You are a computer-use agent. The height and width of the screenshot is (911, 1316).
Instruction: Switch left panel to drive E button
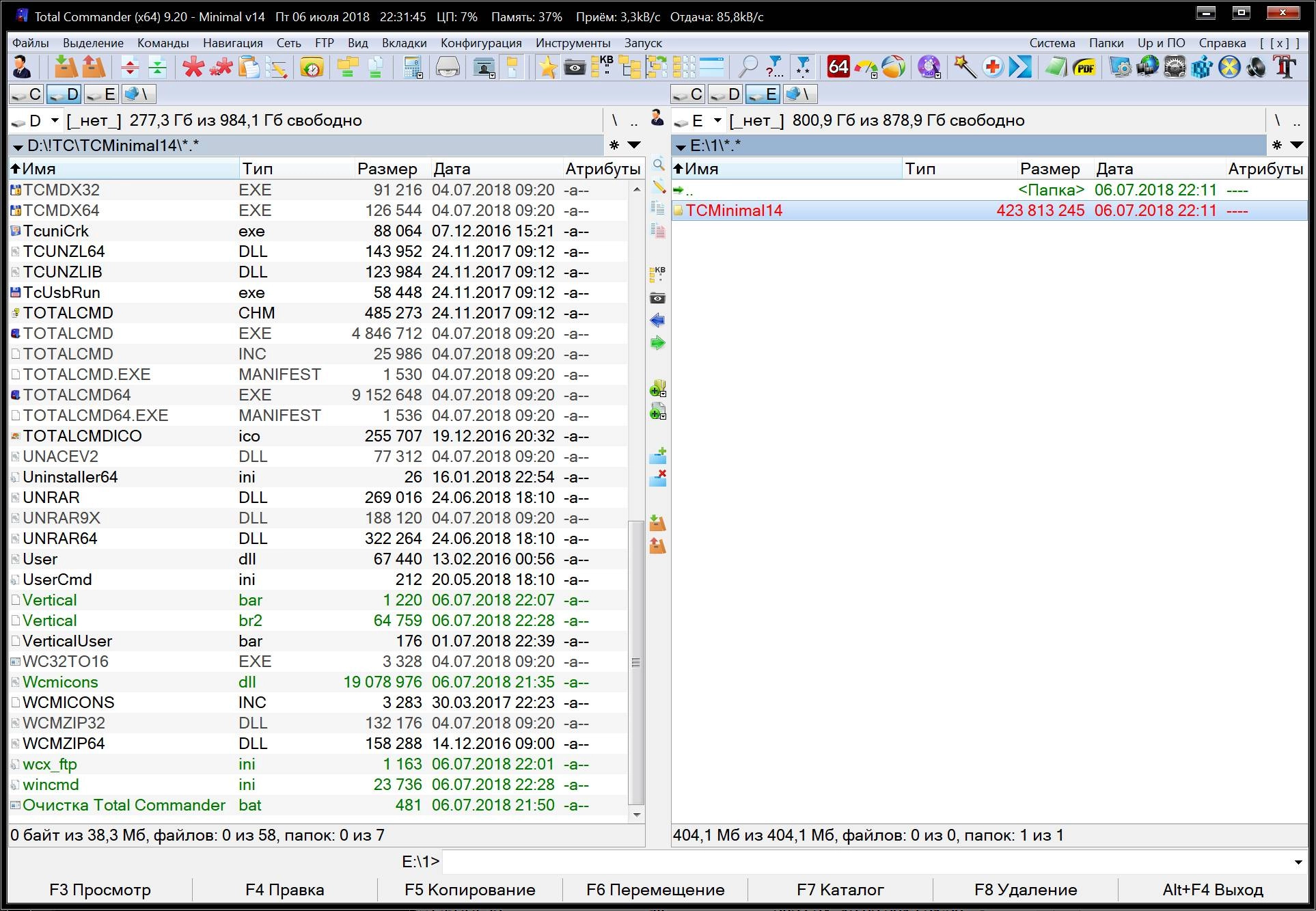(x=101, y=94)
